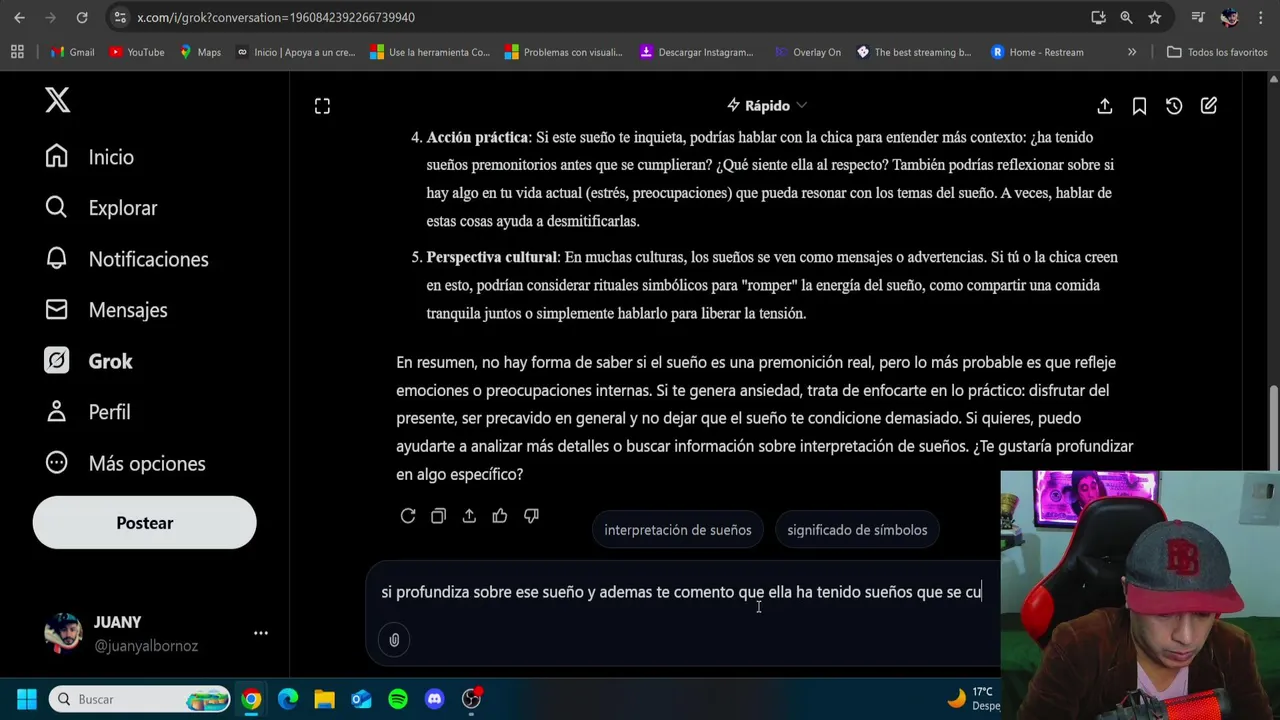Viewport: 1280px width, 720px height.
Task: Open the Rápido model dropdown
Action: [x=767, y=105]
